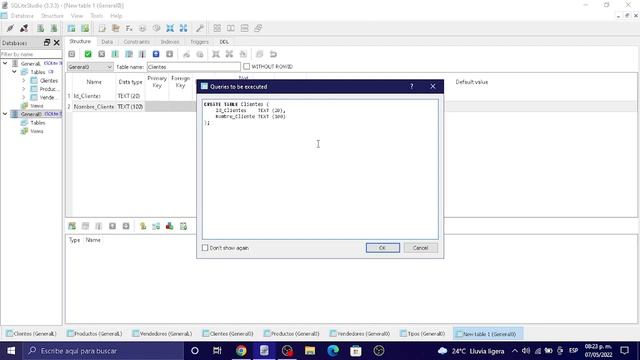This screenshot has height=360, width=640.
Task: Switch to Productos (General) window tab
Action: [95, 333]
